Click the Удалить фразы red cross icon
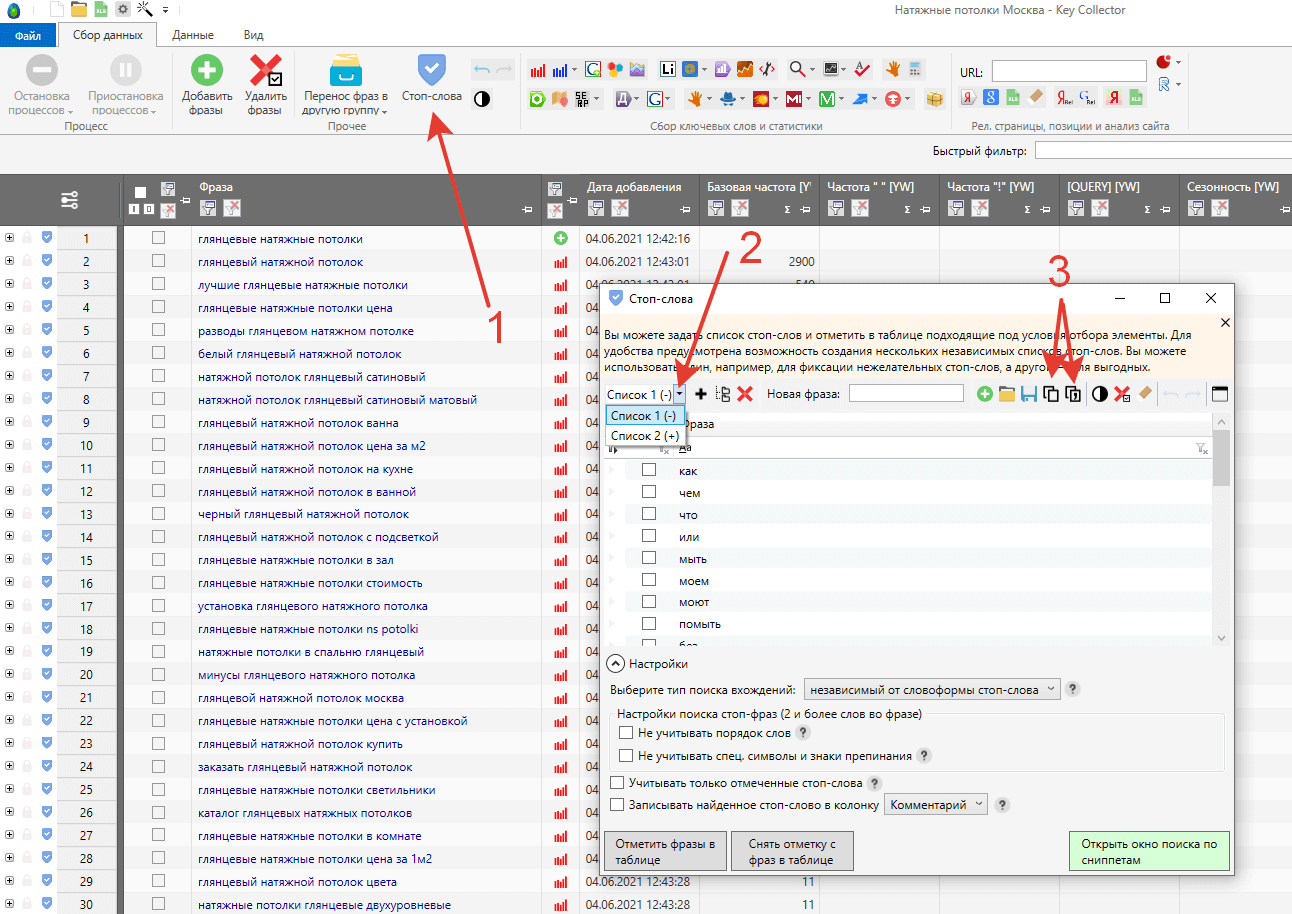Viewport: 1292px width, 914px height. click(265, 71)
